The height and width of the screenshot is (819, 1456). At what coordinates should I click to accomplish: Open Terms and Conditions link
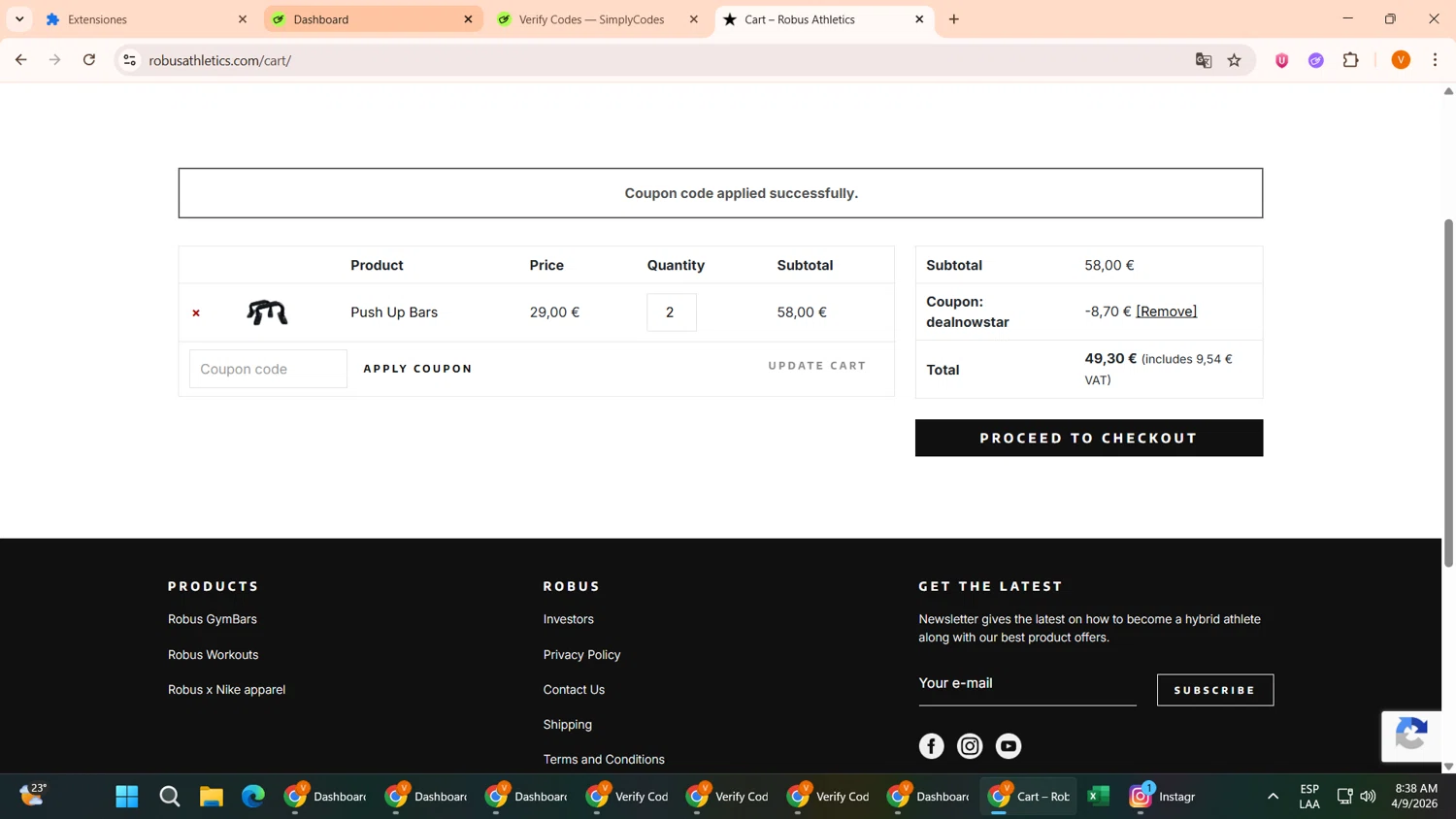[604, 760]
